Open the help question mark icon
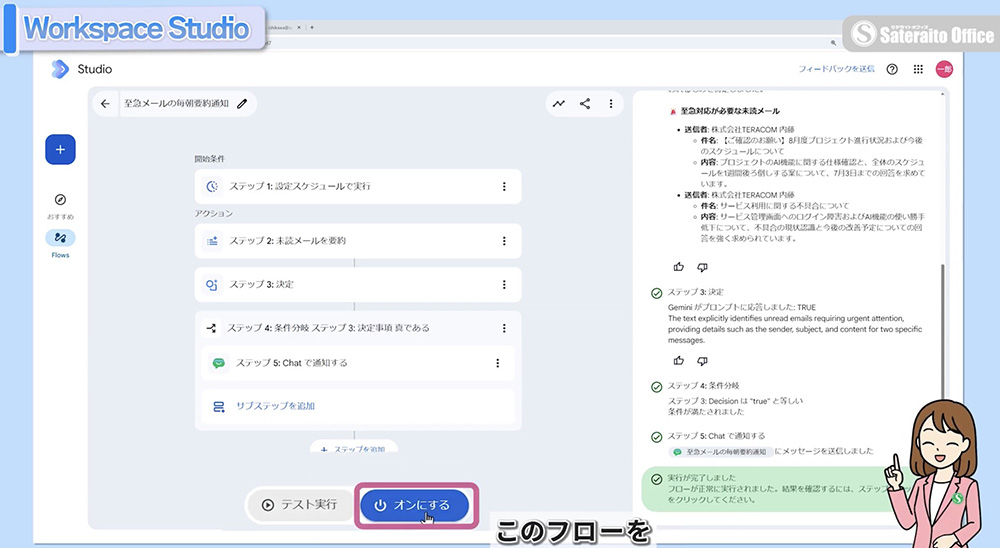 click(x=892, y=69)
